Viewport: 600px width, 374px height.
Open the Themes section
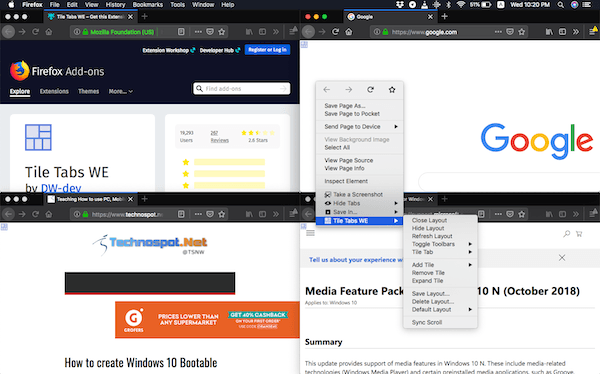[88, 91]
